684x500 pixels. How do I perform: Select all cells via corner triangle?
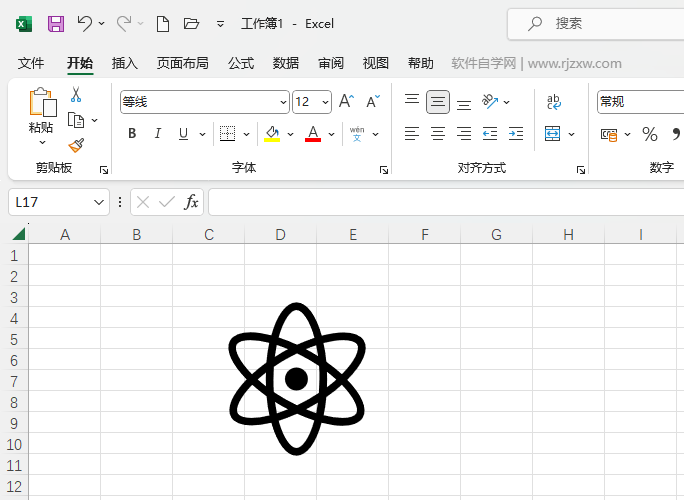point(18,235)
